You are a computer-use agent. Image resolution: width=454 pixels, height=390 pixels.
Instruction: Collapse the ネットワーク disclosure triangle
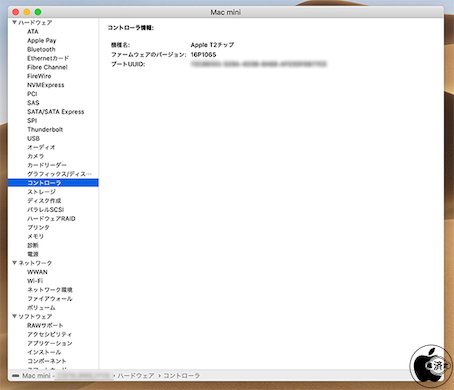(14, 263)
